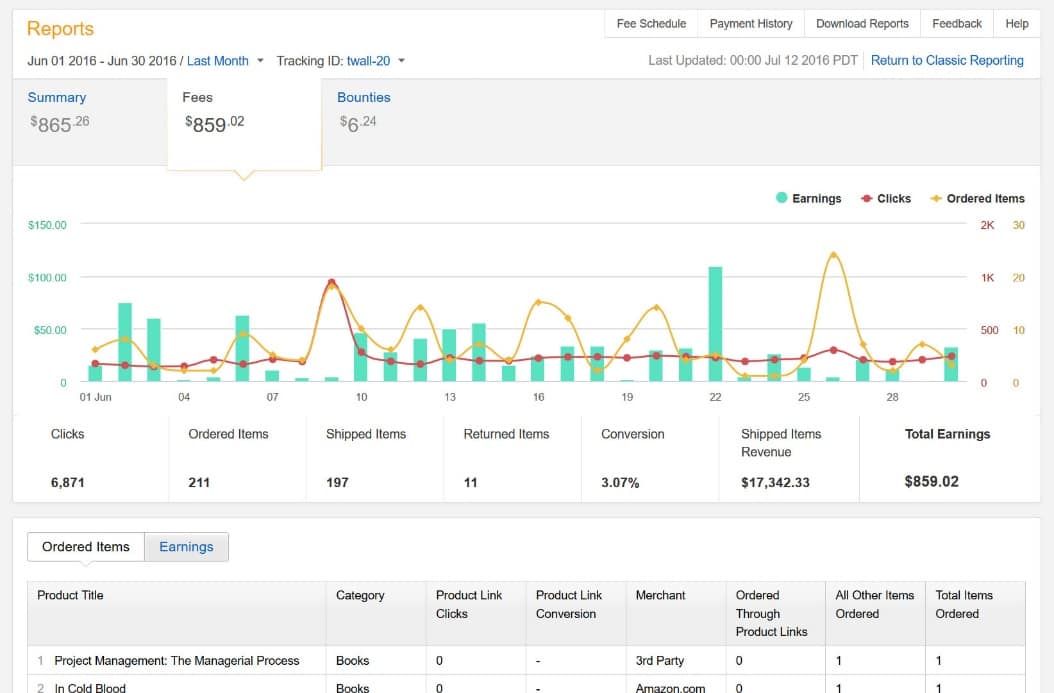
Task: Open the Feedback menu item
Action: pos(956,24)
